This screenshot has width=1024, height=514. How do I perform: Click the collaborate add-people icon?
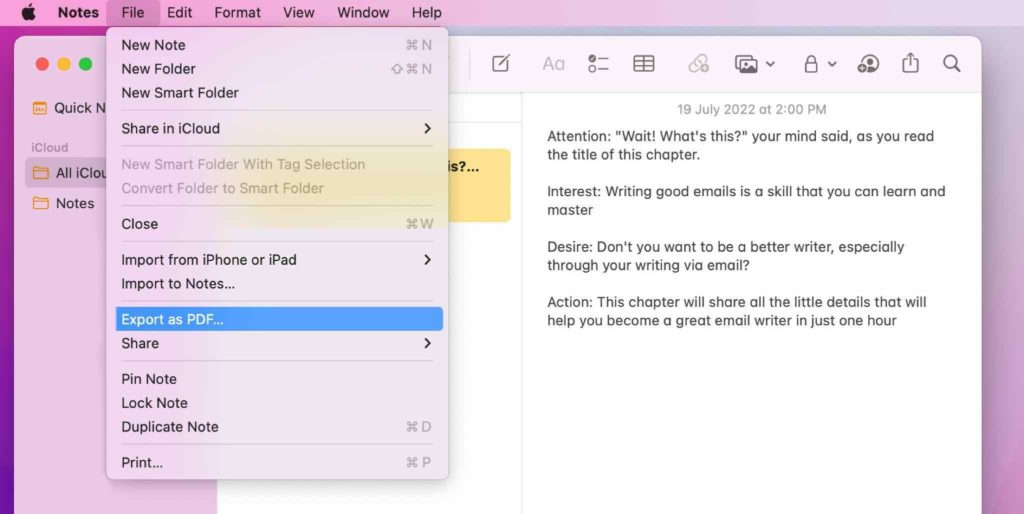coord(868,63)
